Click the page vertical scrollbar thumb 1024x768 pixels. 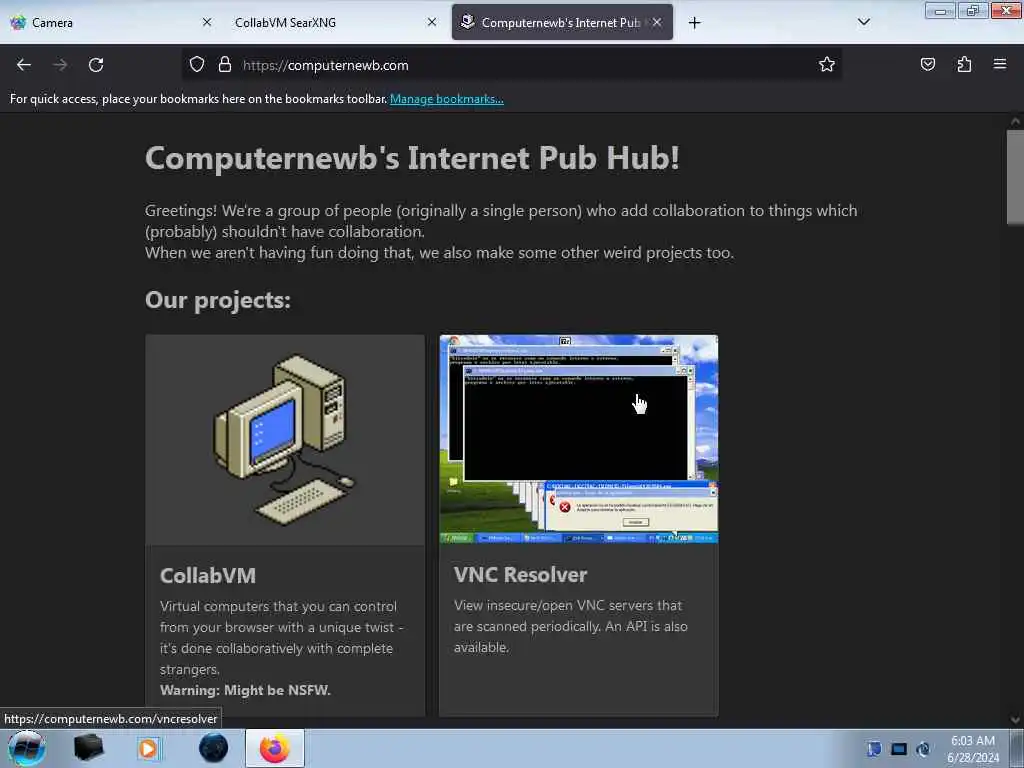[1015, 178]
